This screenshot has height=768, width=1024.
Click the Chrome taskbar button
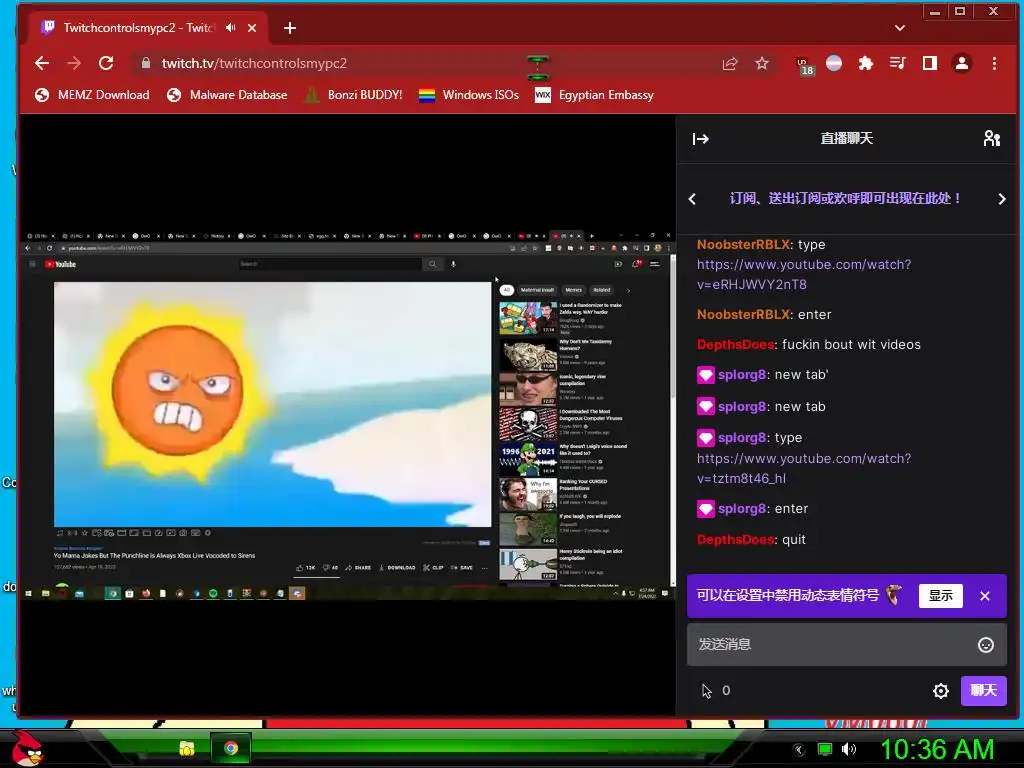coord(231,748)
